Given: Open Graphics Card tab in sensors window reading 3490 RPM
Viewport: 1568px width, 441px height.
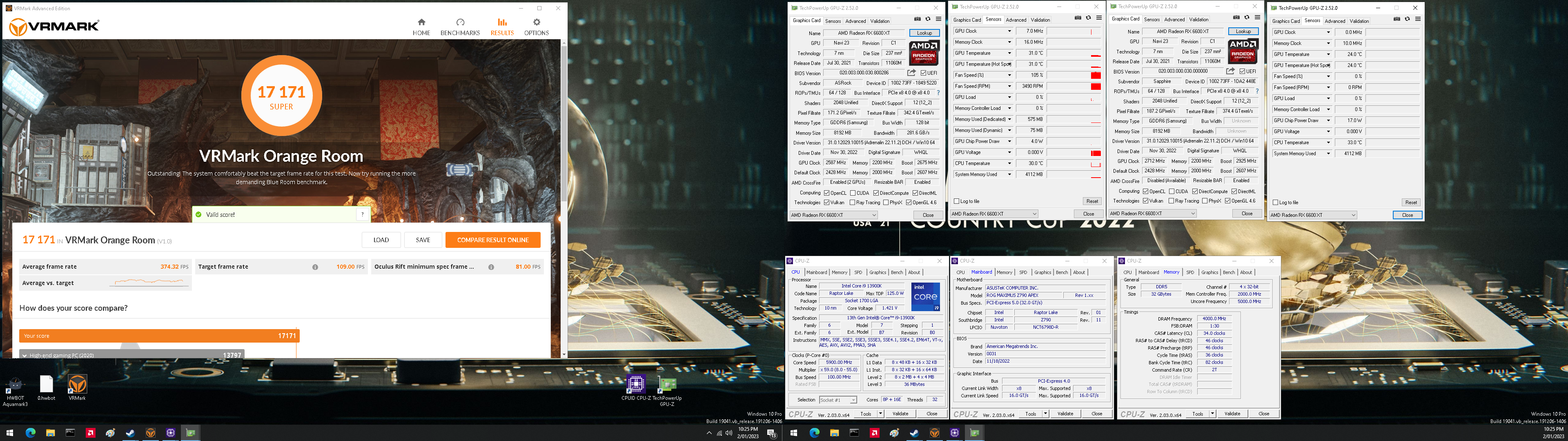Looking at the screenshot, I should pos(967,20).
